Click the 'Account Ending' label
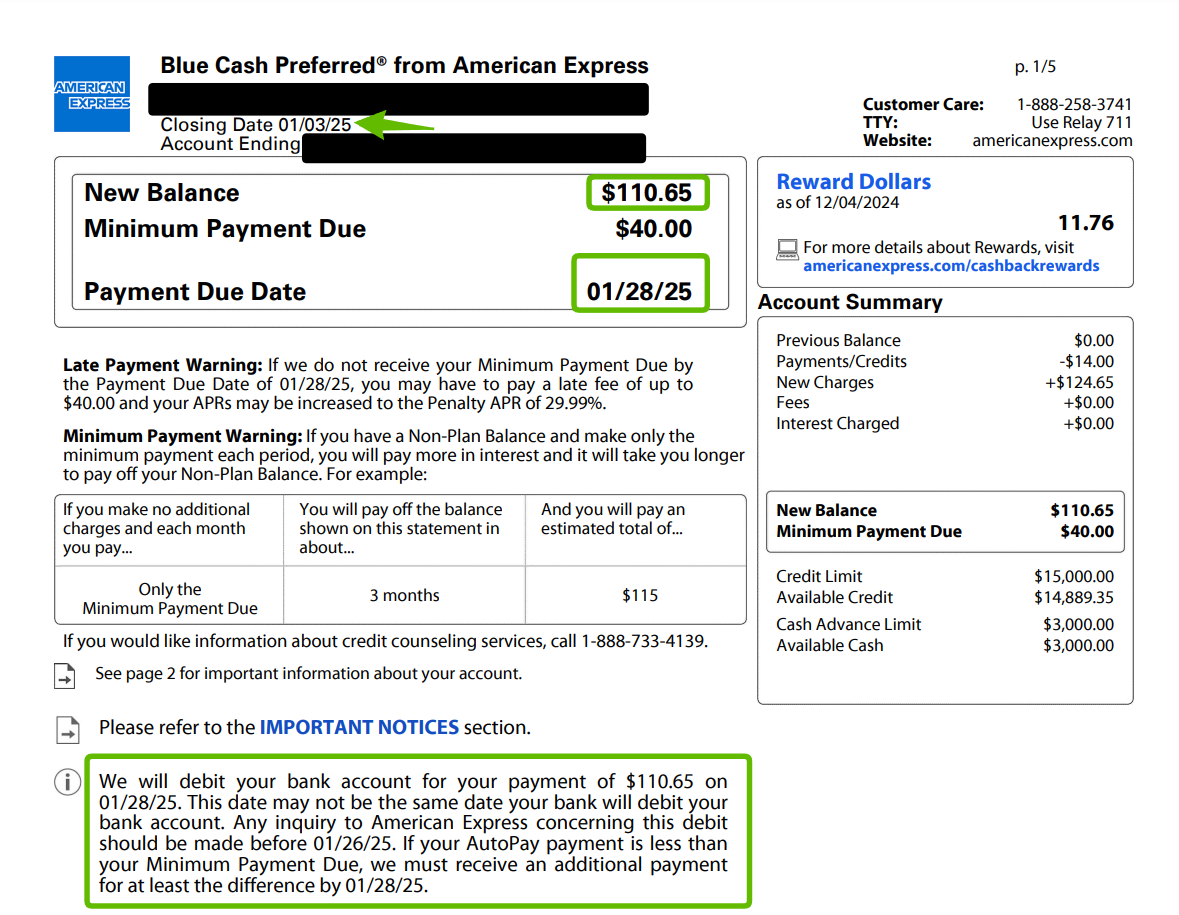Screen dimensions: 1179x915 [230, 144]
